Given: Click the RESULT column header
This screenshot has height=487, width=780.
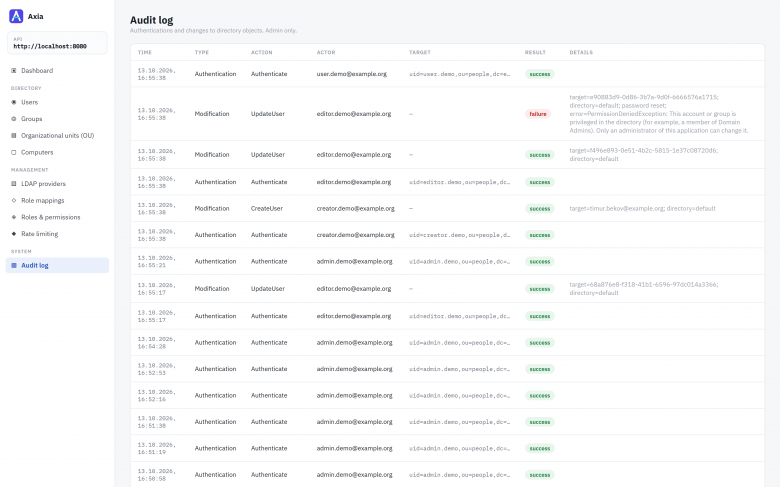Looking at the screenshot, I should click(x=535, y=52).
